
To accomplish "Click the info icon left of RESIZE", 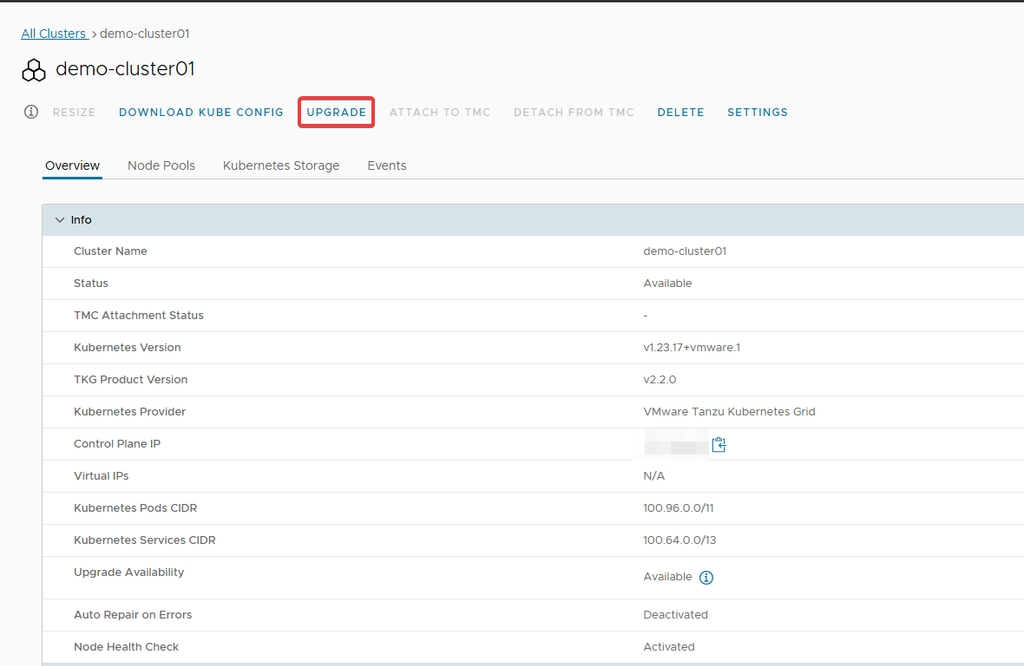I will 31,112.
